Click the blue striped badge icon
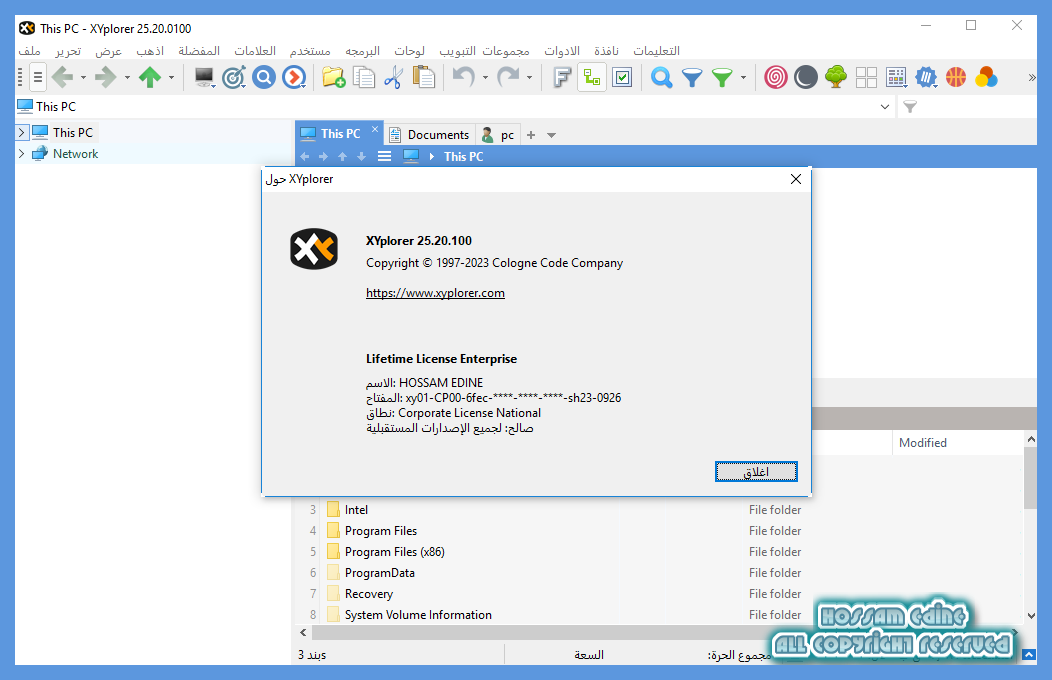The width and height of the screenshot is (1052, 680). coord(926,77)
